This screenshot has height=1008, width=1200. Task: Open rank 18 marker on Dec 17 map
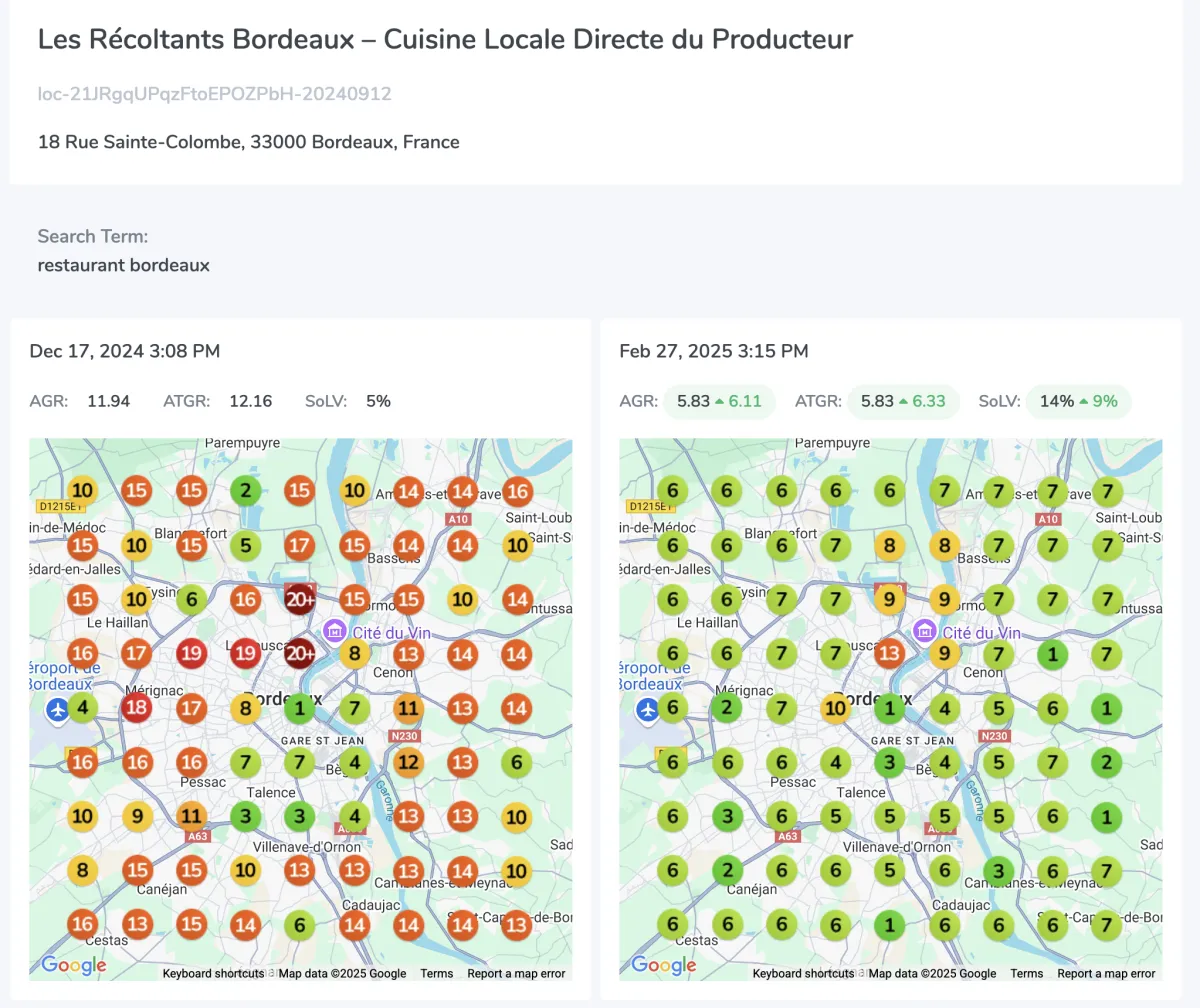pyautogui.click(x=137, y=709)
